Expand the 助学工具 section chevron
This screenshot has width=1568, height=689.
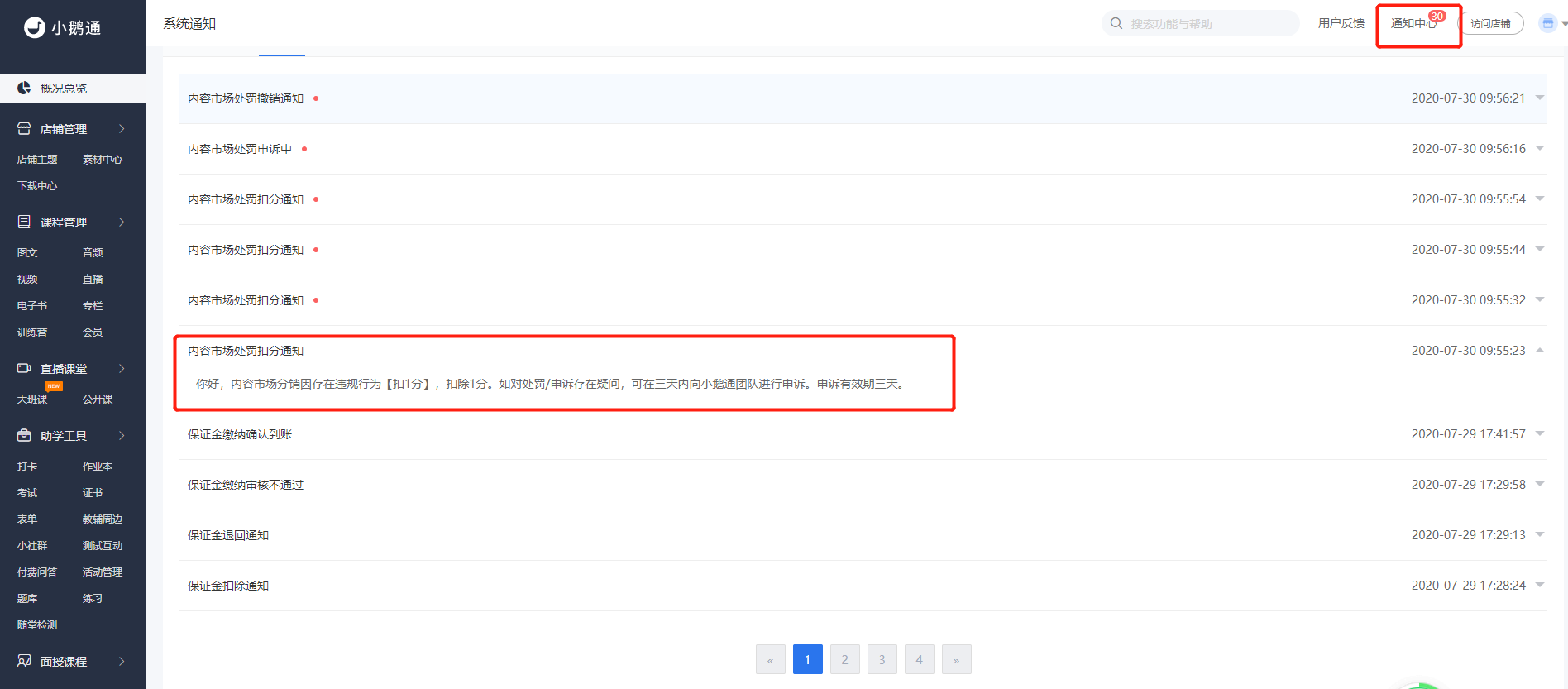click(x=122, y=435)
